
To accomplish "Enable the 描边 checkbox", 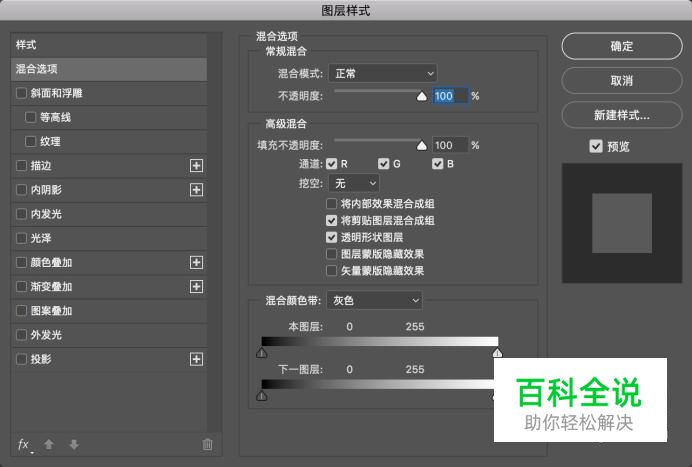I will click(21, 166).
